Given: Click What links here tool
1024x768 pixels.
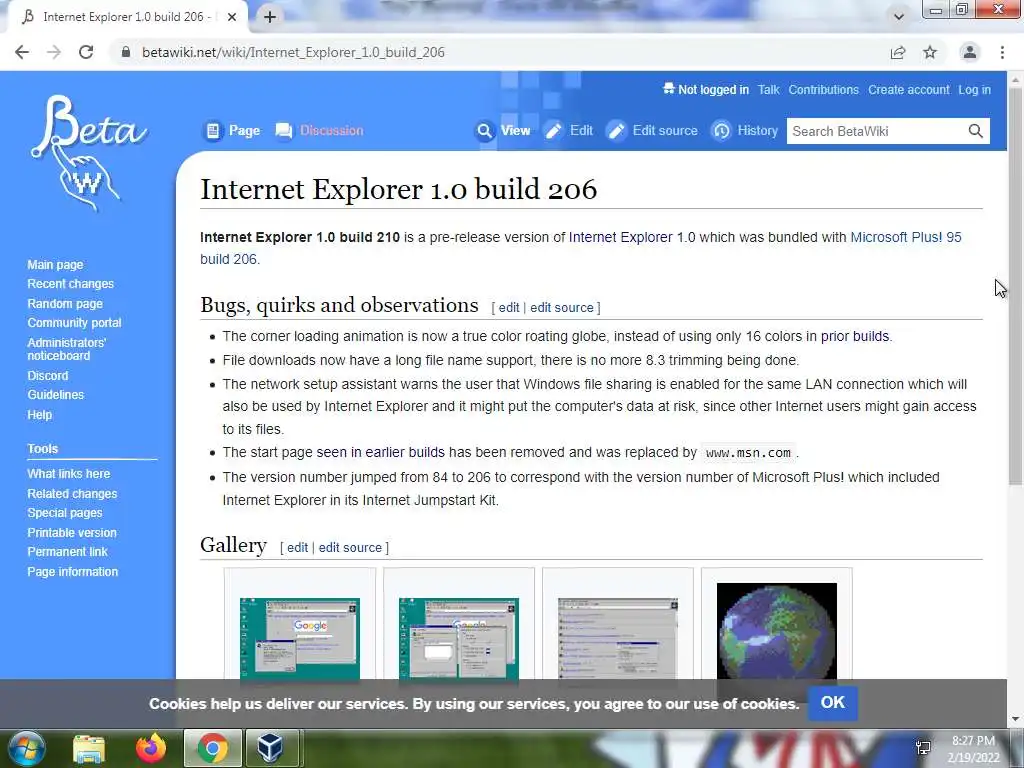Looking at the screenshot, I should pyautogui.click(x=69, y=473).
